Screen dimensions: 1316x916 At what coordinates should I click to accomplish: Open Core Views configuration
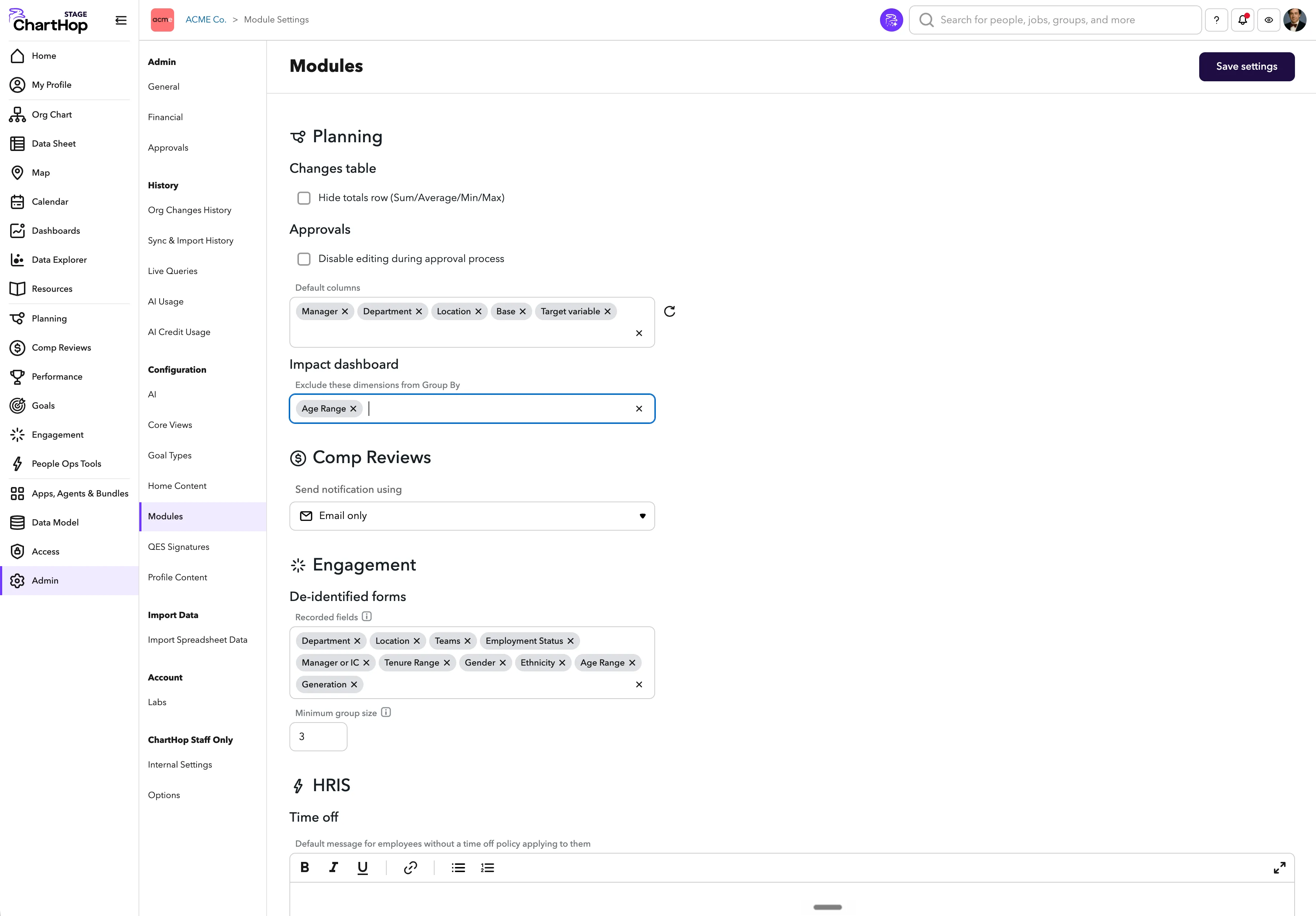tap(170, 425)
